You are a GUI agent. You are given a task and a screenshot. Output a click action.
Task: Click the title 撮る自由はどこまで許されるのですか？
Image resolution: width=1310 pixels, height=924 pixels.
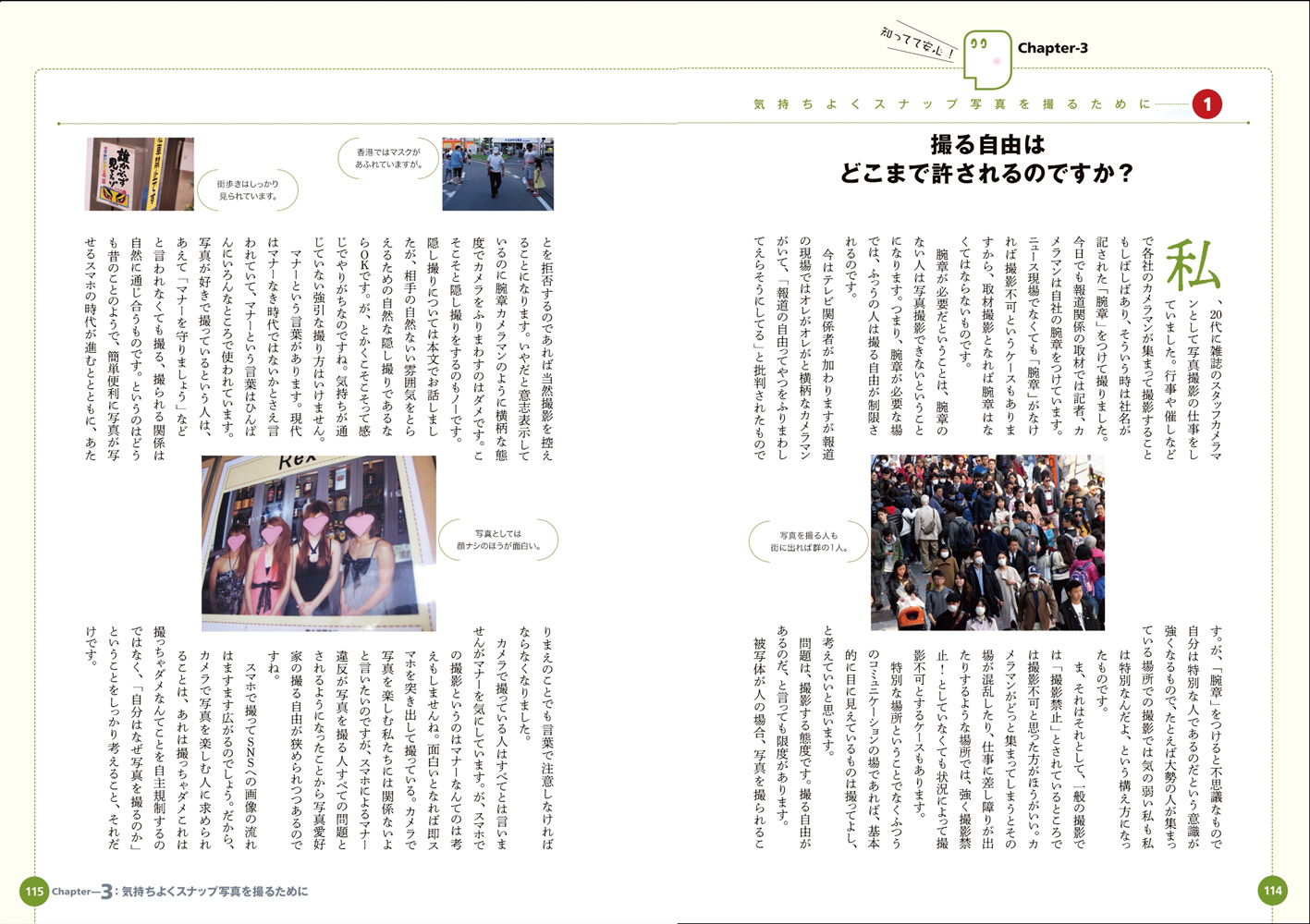coord(986,159)
